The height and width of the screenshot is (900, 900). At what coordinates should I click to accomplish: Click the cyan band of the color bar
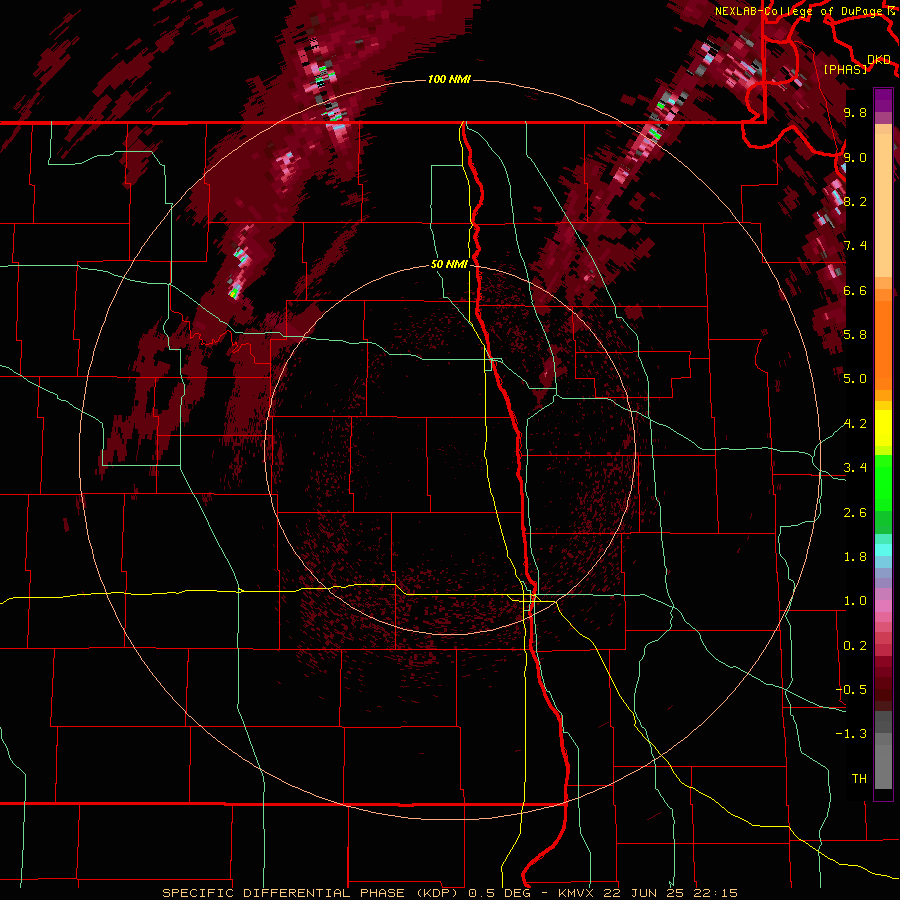(x=883, y=550)
